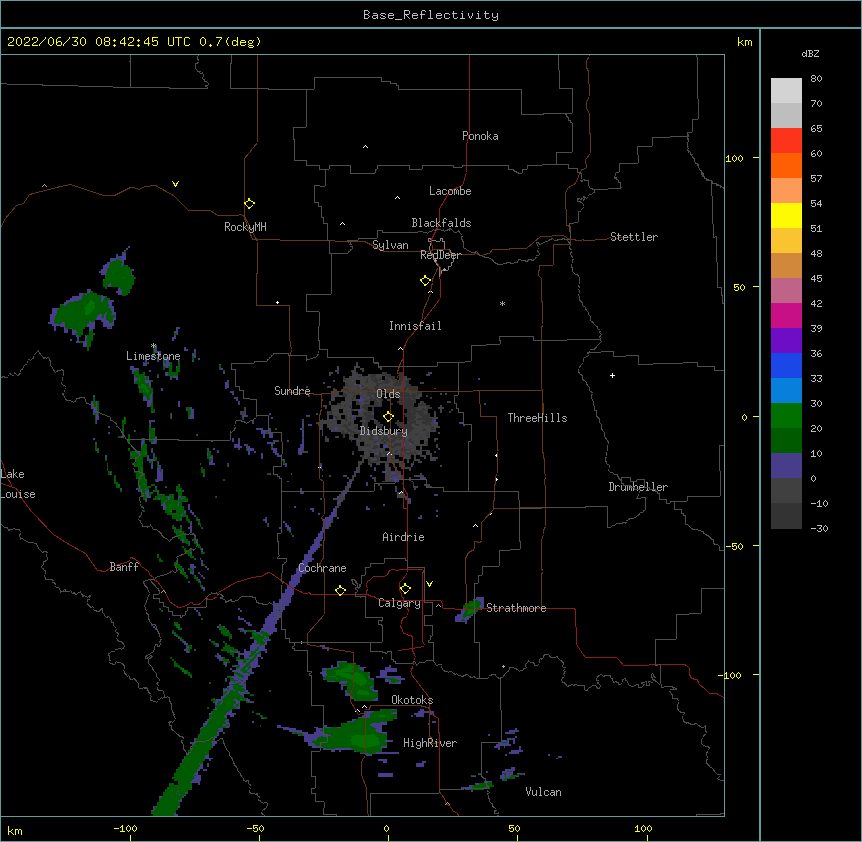Click the Vulcan city label

[543, 792]
